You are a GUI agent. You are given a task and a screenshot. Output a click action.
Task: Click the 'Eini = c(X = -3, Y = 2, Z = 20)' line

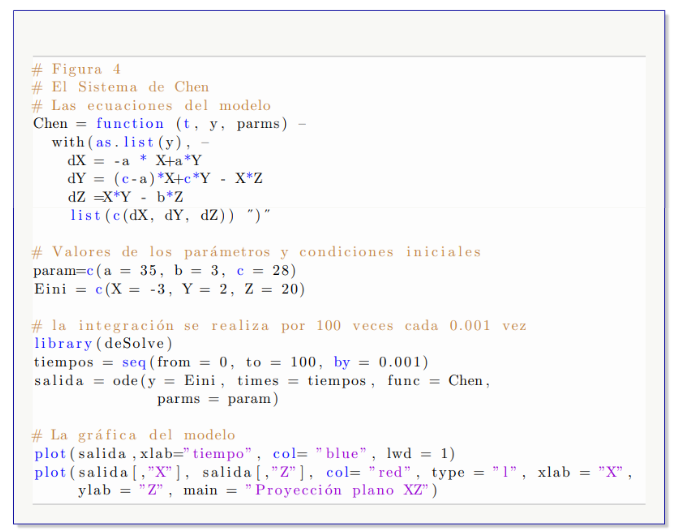[x=168, y=289]
